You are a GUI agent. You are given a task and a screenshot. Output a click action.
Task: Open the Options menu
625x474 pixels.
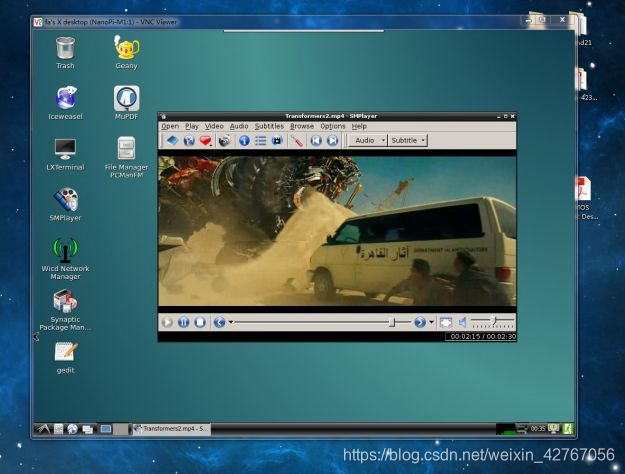(333, 126)
